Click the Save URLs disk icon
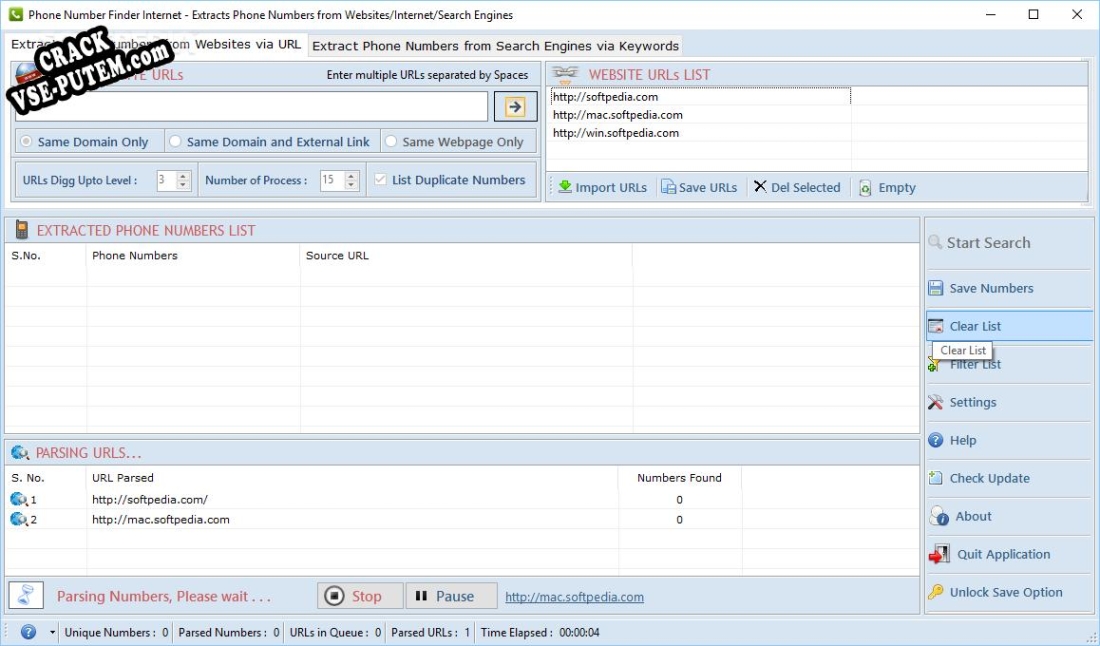 pyautogui.click(x=668, y=187)
